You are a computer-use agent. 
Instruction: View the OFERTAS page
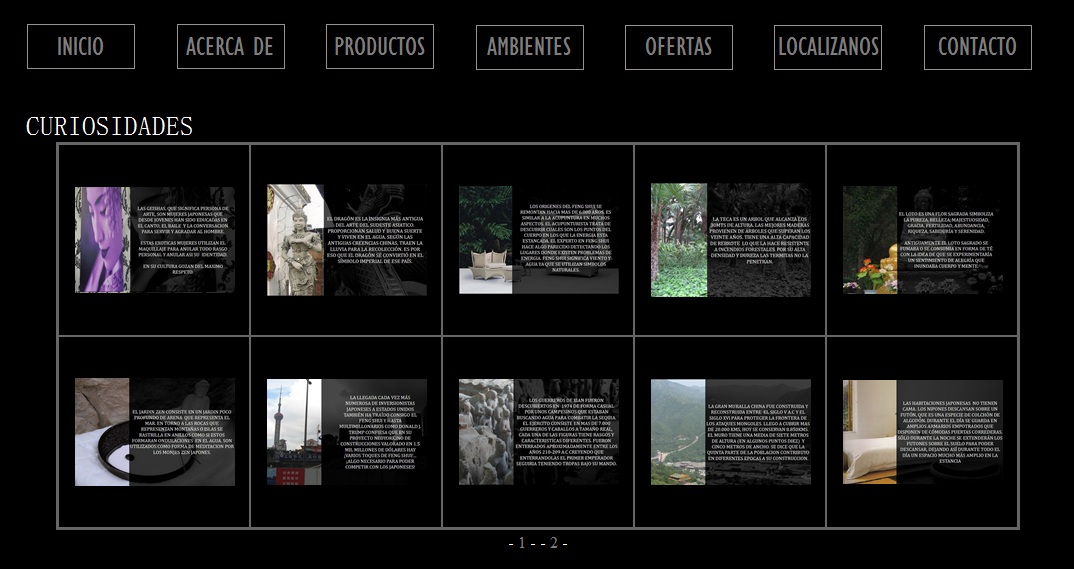(678, 47)
